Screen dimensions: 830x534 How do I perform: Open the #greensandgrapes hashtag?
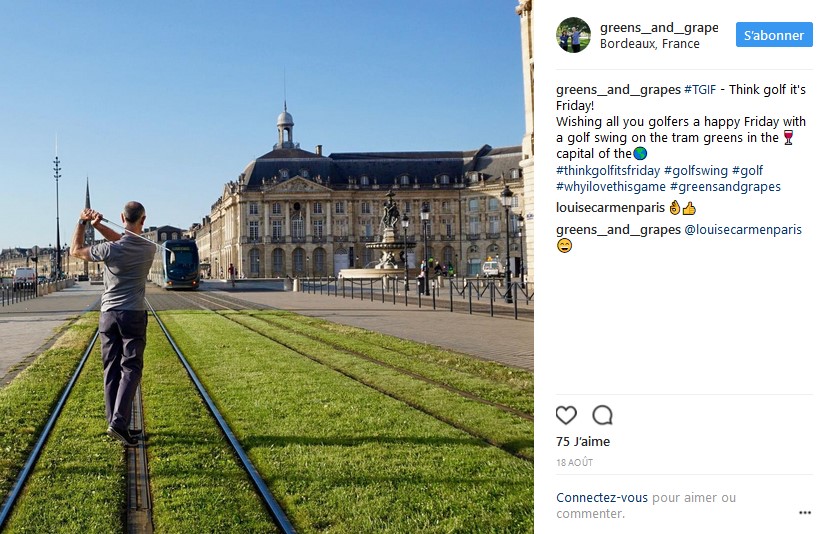725,186
